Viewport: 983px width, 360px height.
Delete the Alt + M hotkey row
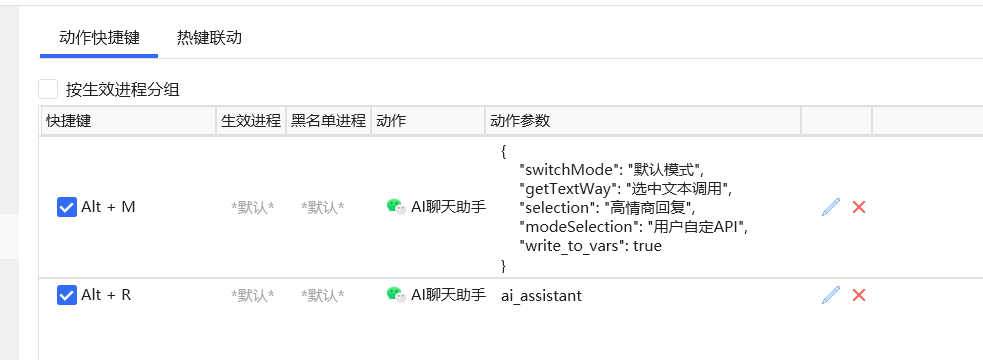tap(859, 207)
